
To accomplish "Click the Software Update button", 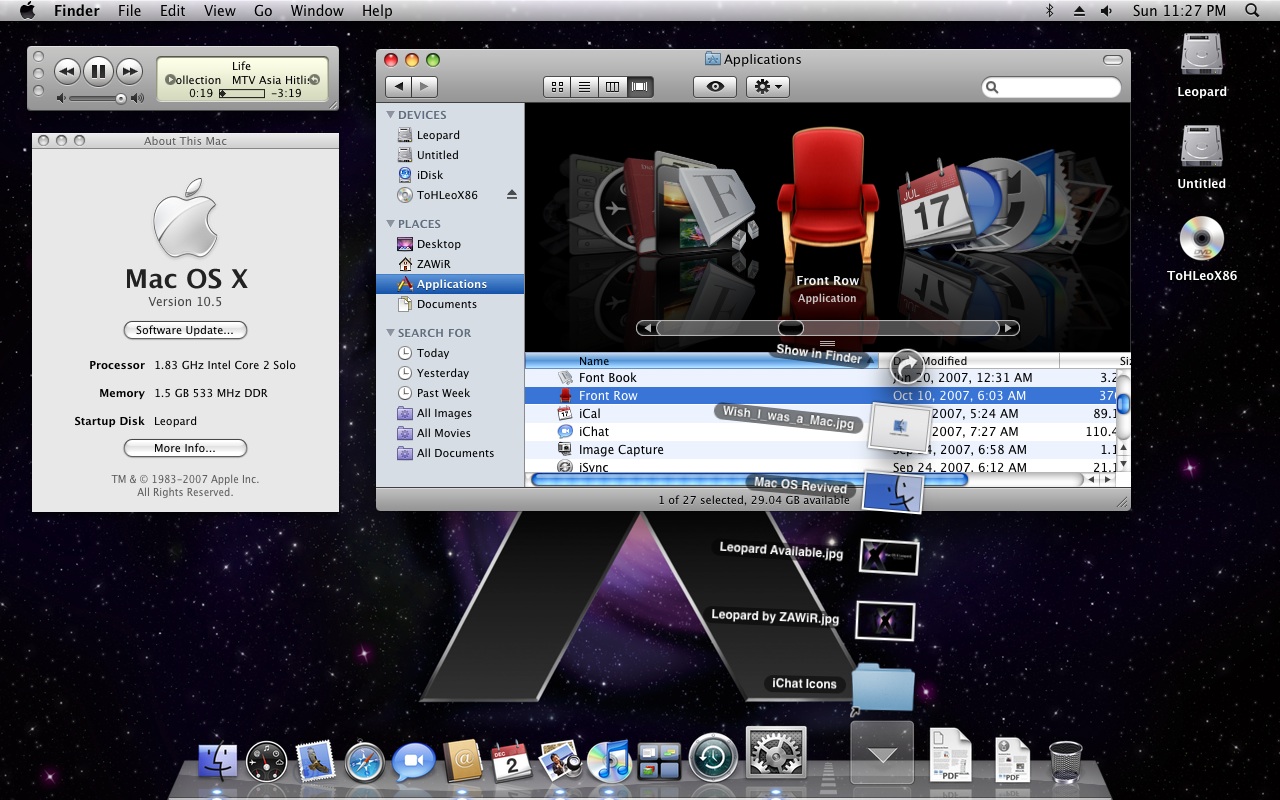I will click(x=185, y=330).
